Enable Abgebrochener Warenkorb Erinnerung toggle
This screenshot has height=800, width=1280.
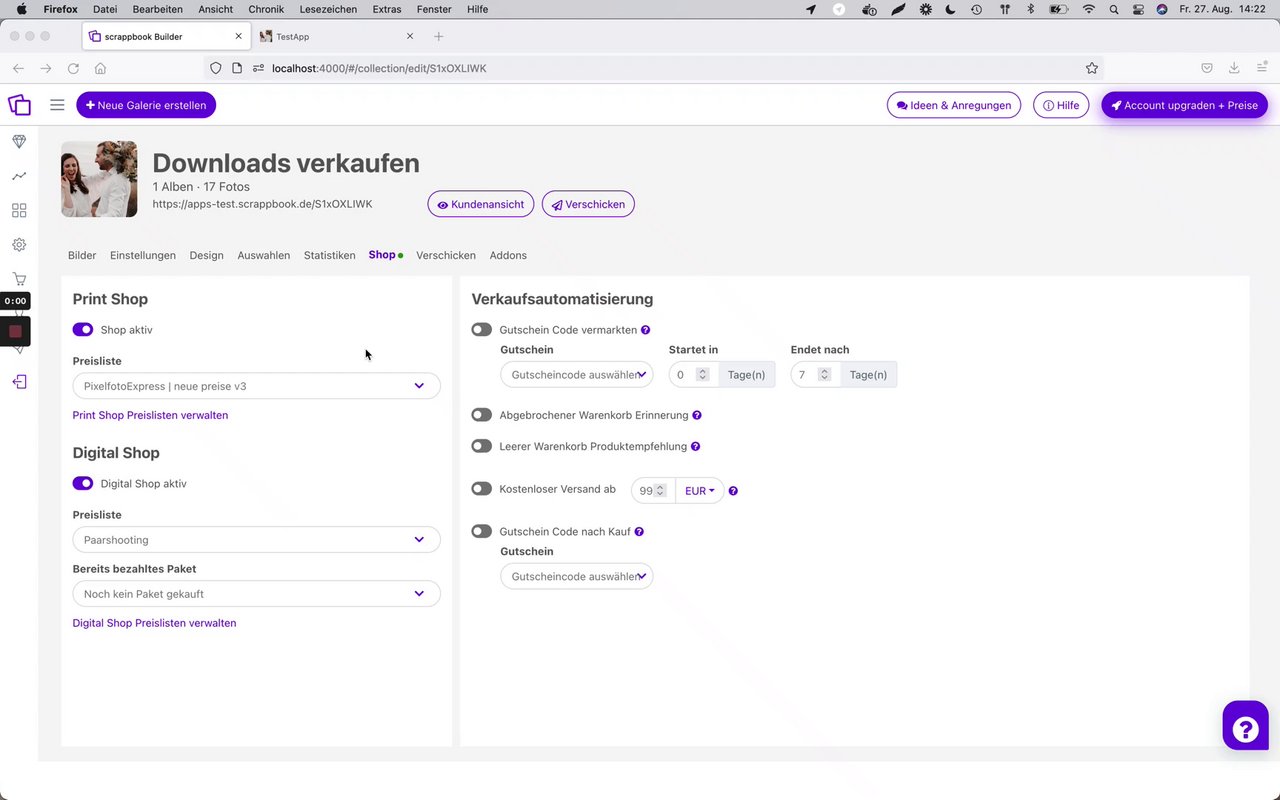click(482, 415)
